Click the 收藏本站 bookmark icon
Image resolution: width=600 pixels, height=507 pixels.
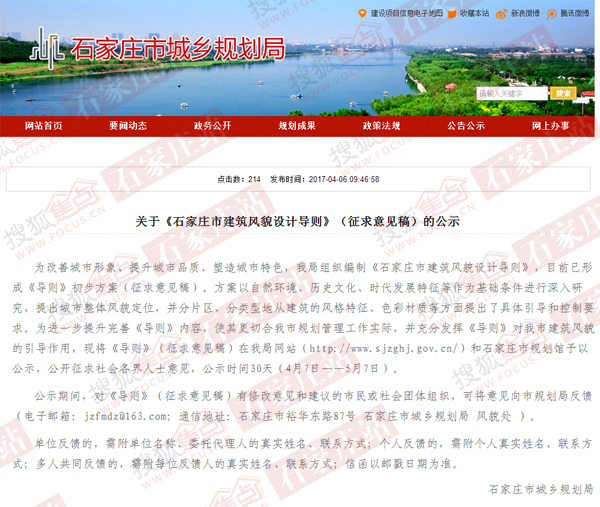(x=451, y=14)
